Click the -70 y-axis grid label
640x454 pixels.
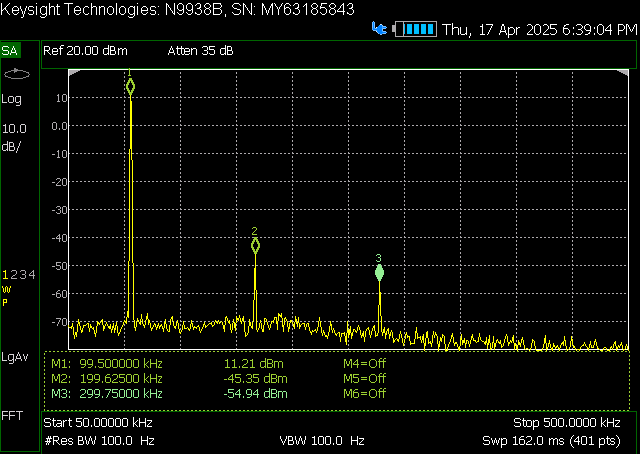click(59, 322)
